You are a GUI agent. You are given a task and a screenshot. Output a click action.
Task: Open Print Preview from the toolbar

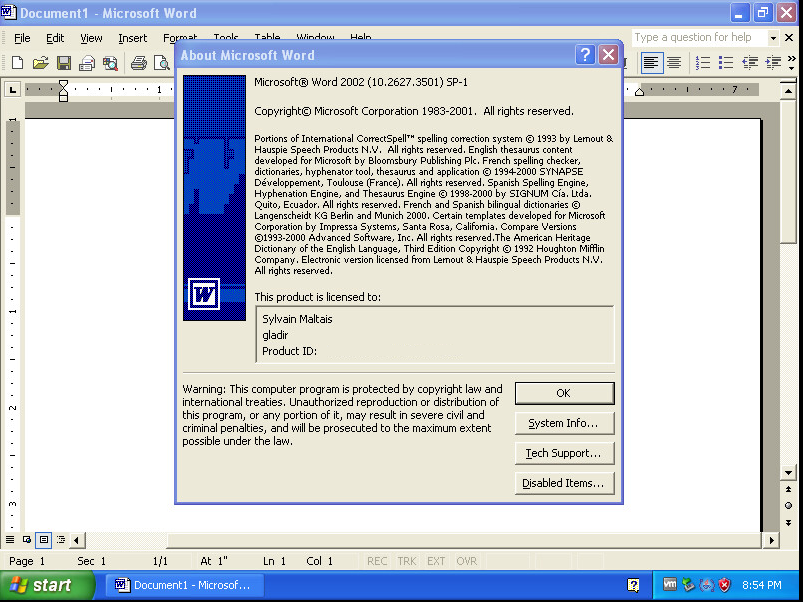162,63
